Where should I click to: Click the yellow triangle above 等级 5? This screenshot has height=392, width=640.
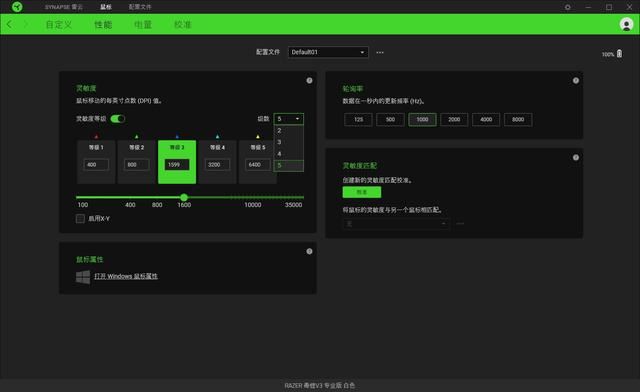coord(258,136)
